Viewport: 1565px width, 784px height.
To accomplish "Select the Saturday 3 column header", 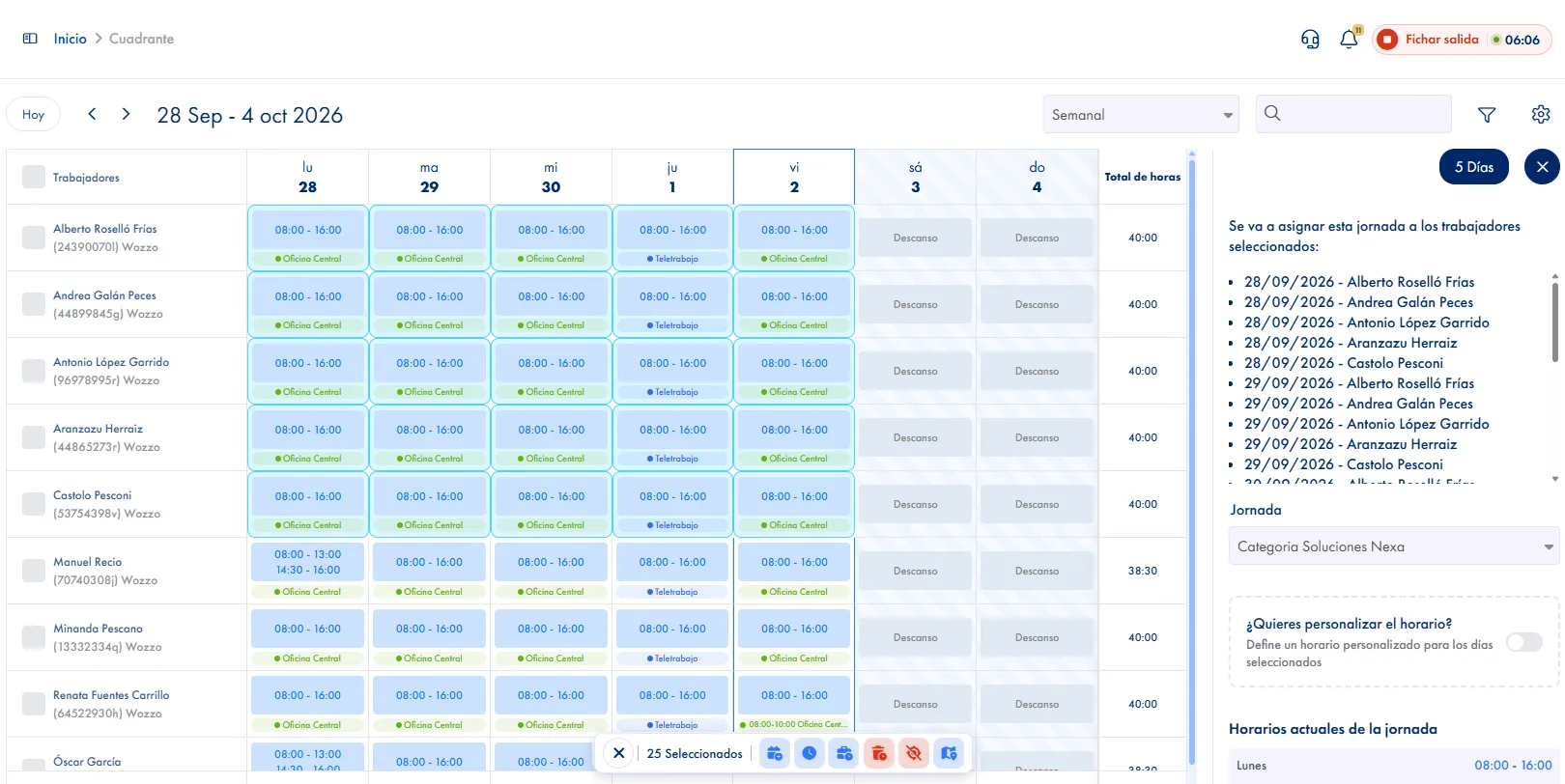I will 915,177.
